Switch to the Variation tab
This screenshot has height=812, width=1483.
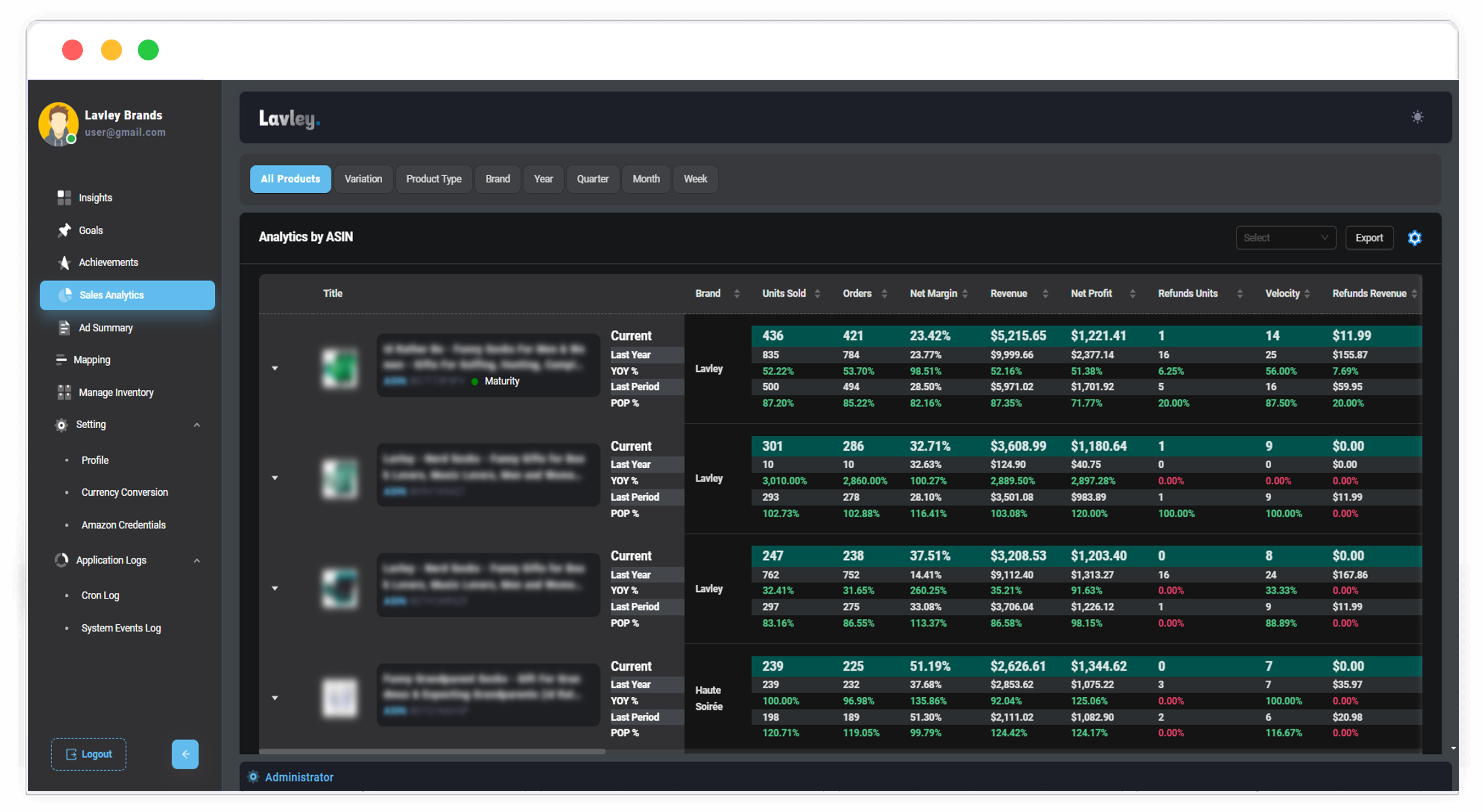pyautogui.click(x=363, y=179)
